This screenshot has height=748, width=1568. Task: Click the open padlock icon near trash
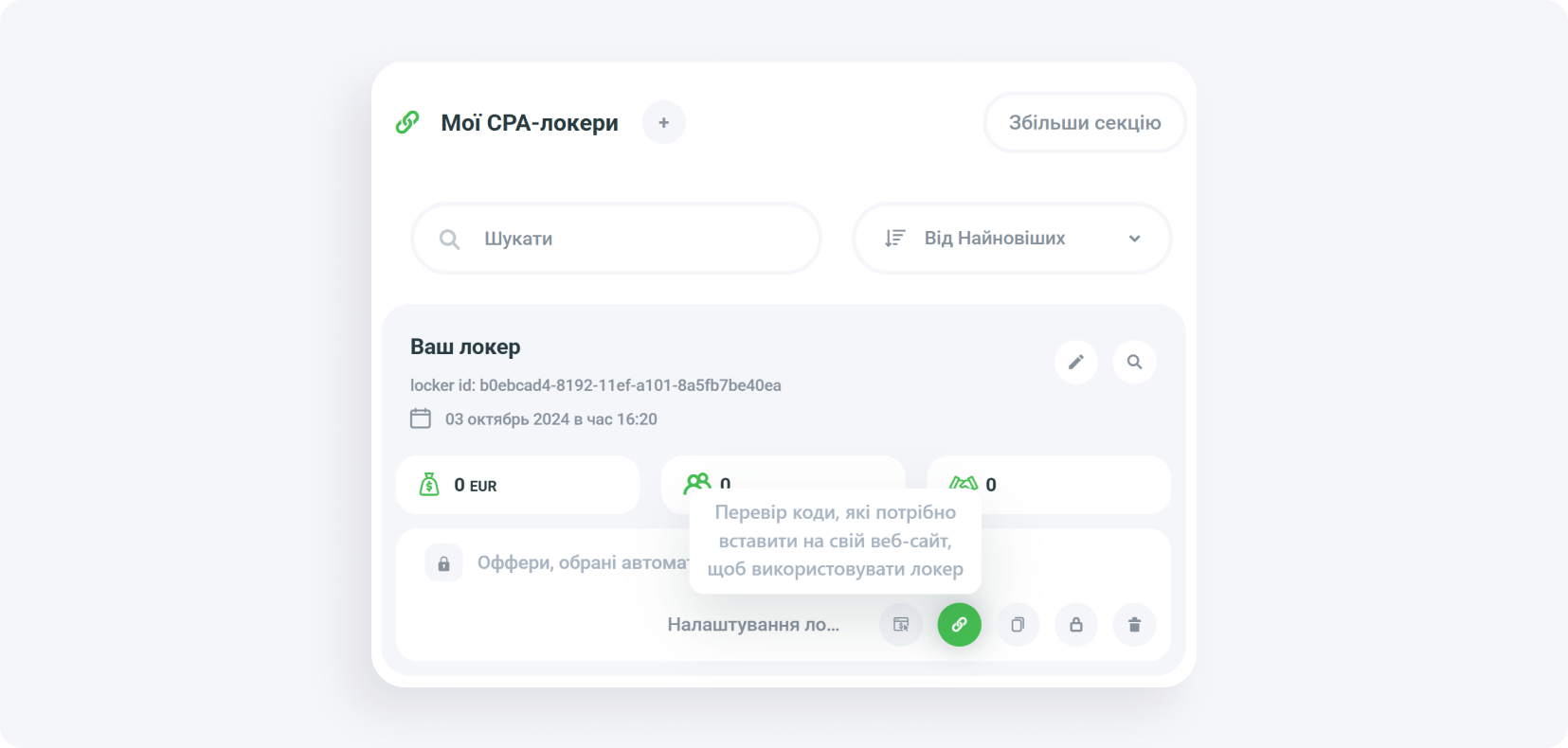(x=1076, y=625)
